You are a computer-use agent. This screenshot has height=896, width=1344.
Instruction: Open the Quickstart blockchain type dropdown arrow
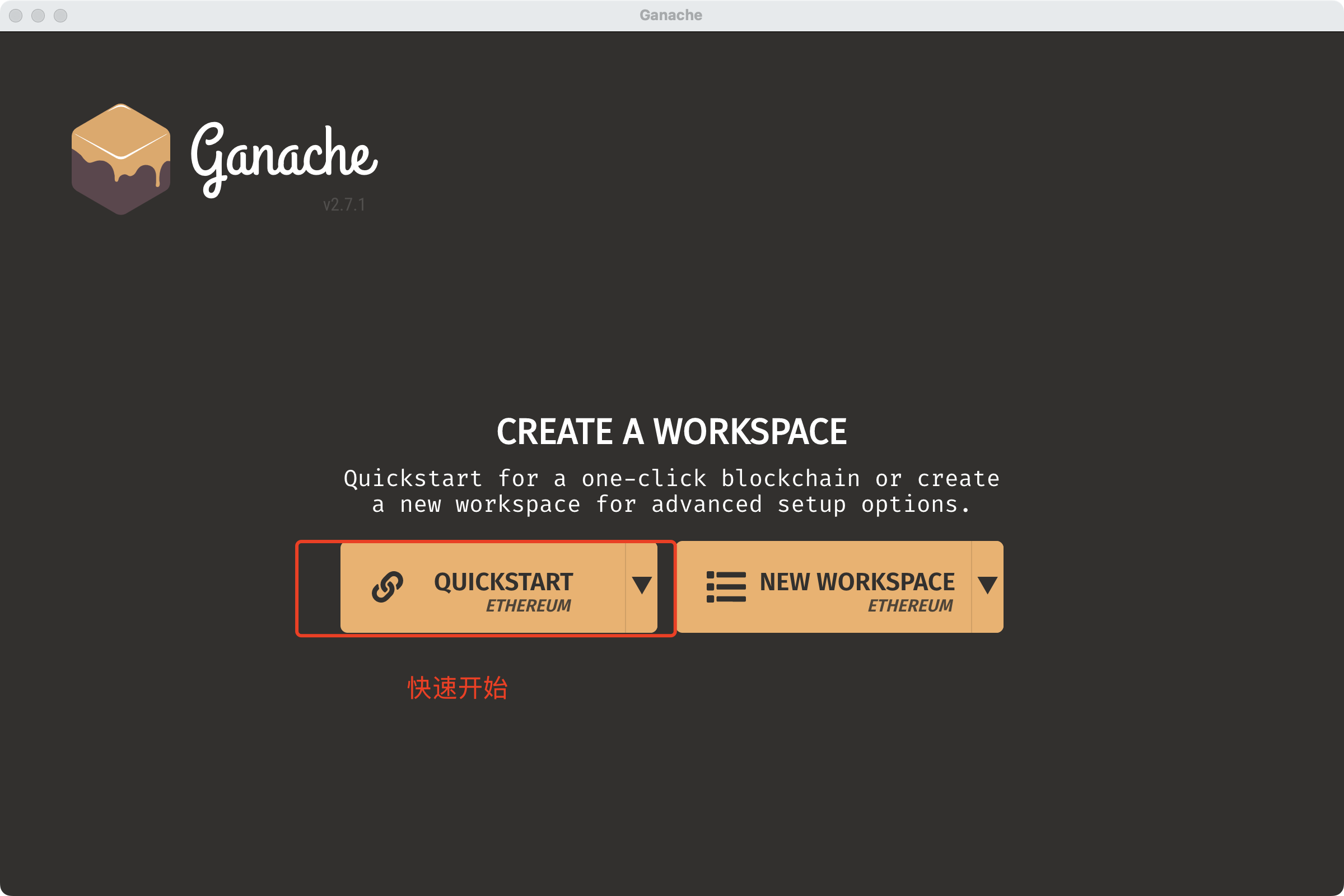tap(642, 587)
